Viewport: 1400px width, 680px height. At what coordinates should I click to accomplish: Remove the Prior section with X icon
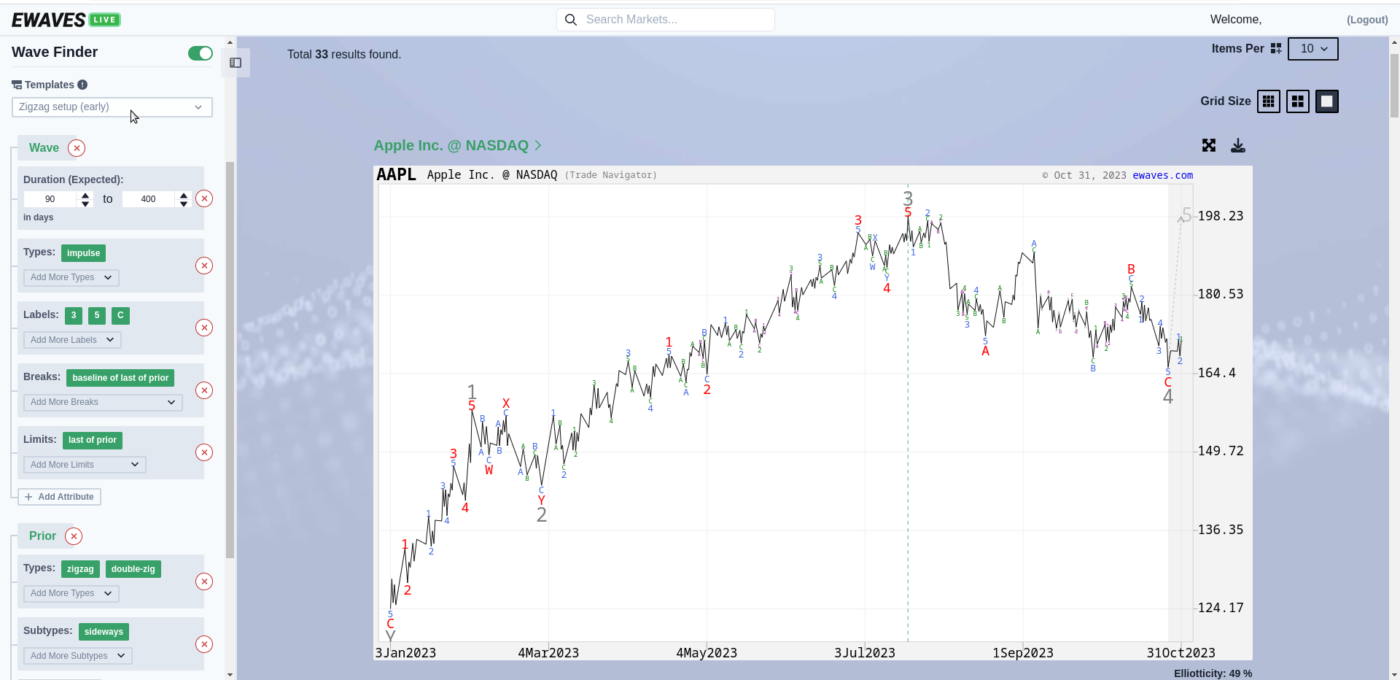[74, 536]
